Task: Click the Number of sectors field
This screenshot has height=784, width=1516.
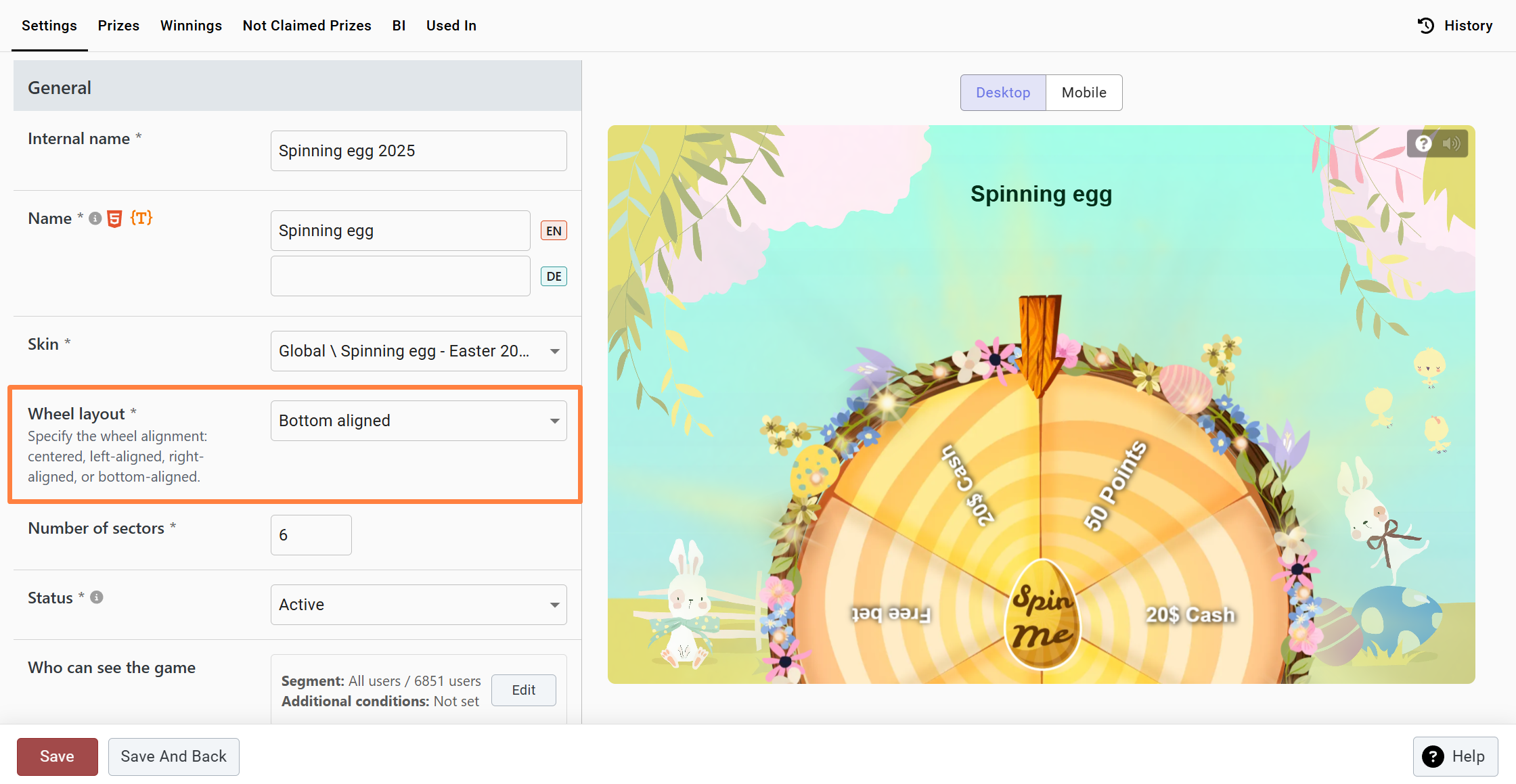Action: tap(311, 535)
